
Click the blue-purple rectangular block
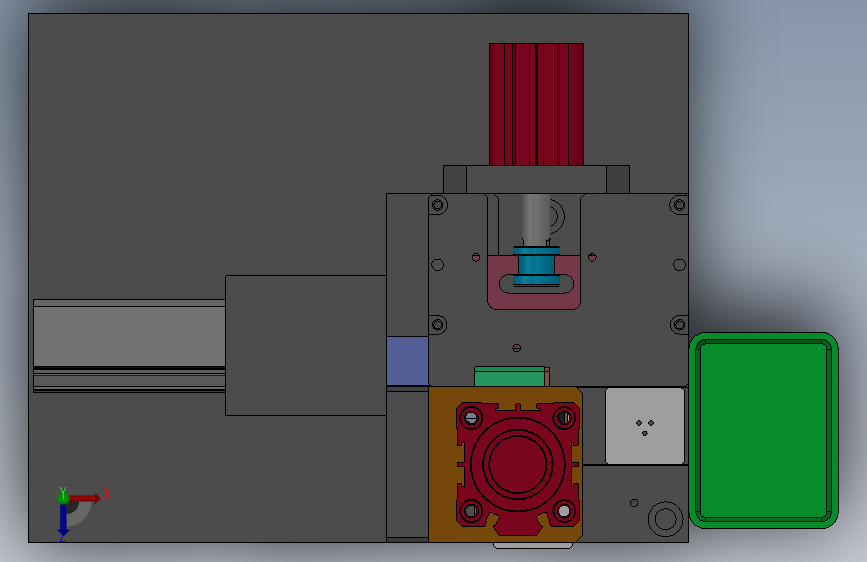coord(408,361)
